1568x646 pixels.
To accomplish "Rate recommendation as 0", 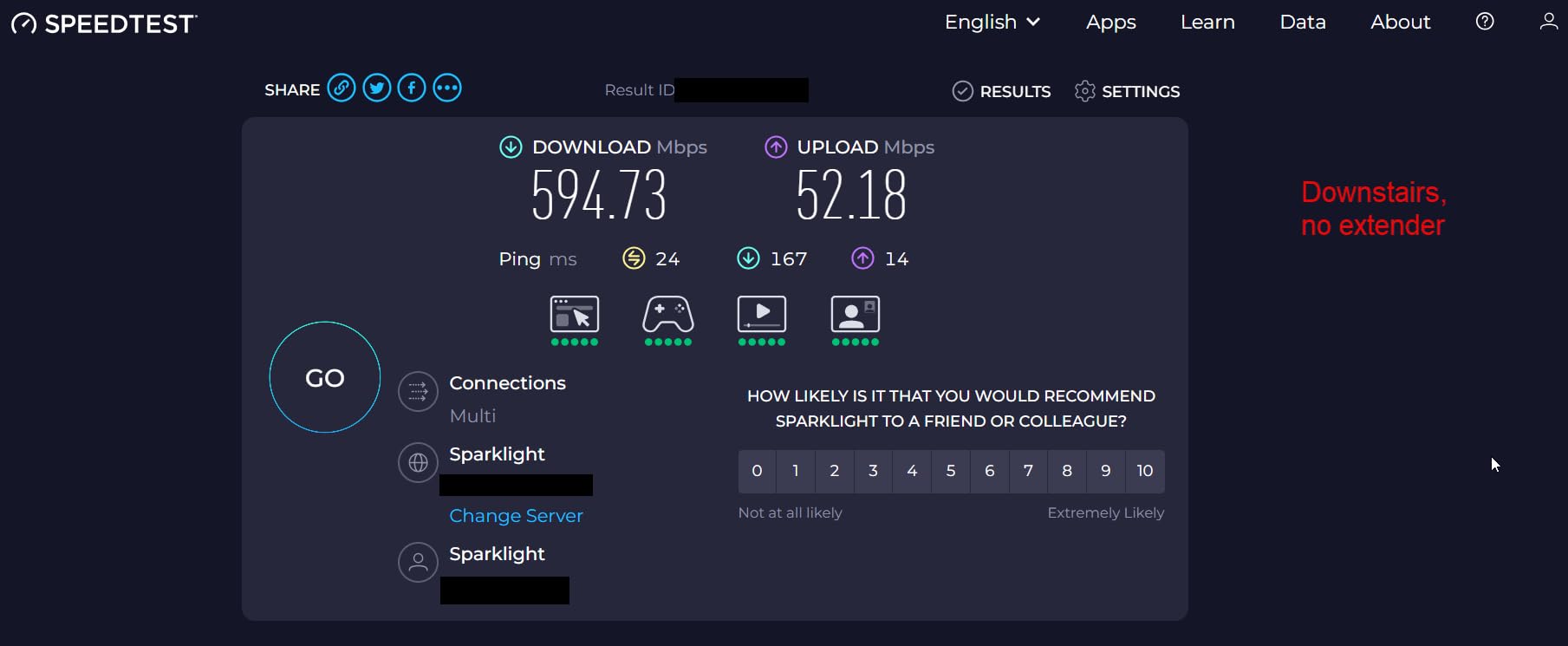I will tap(758, 471).
